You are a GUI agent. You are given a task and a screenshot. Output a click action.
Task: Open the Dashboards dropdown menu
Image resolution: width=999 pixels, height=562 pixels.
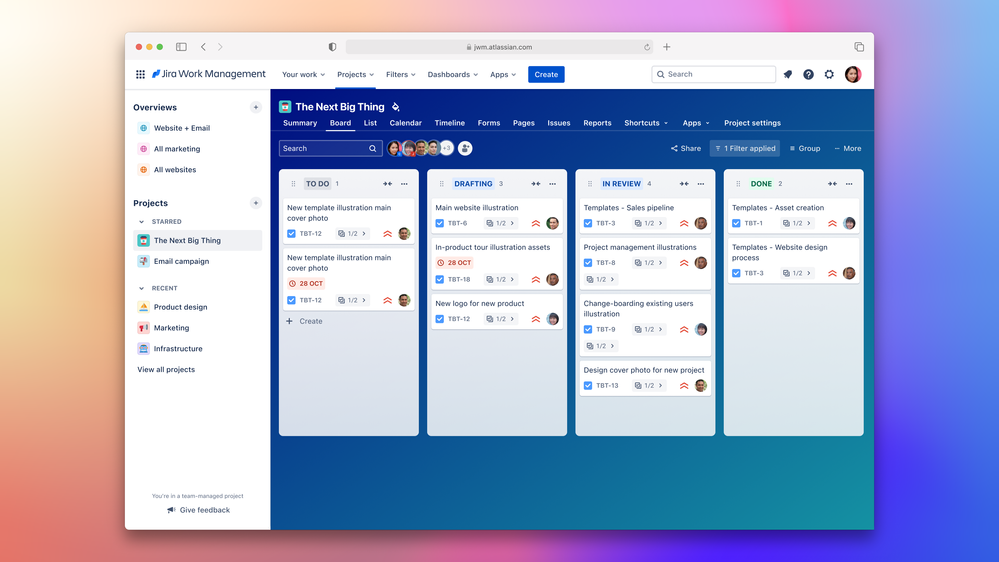452,75
